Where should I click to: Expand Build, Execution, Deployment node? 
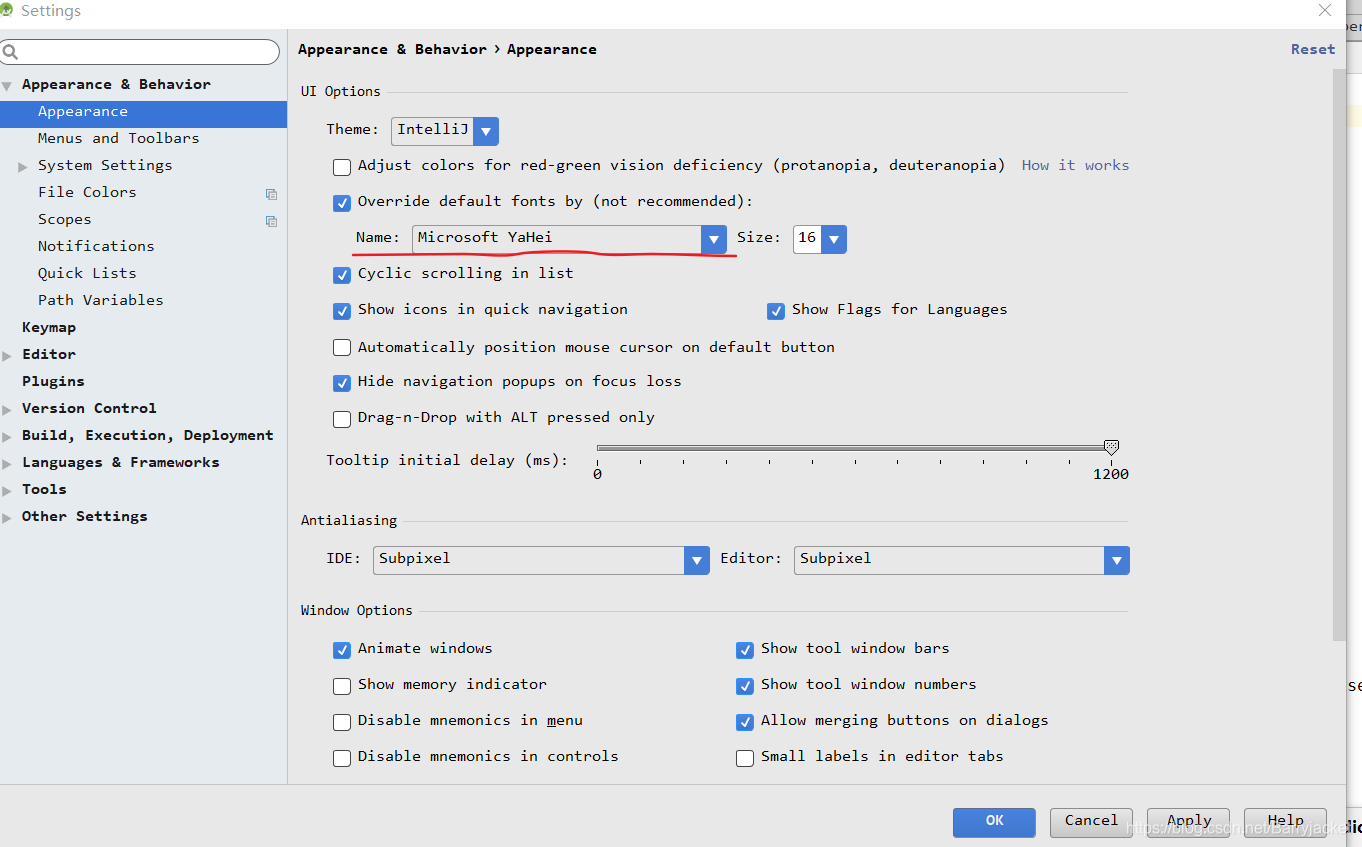click(7, 437)
